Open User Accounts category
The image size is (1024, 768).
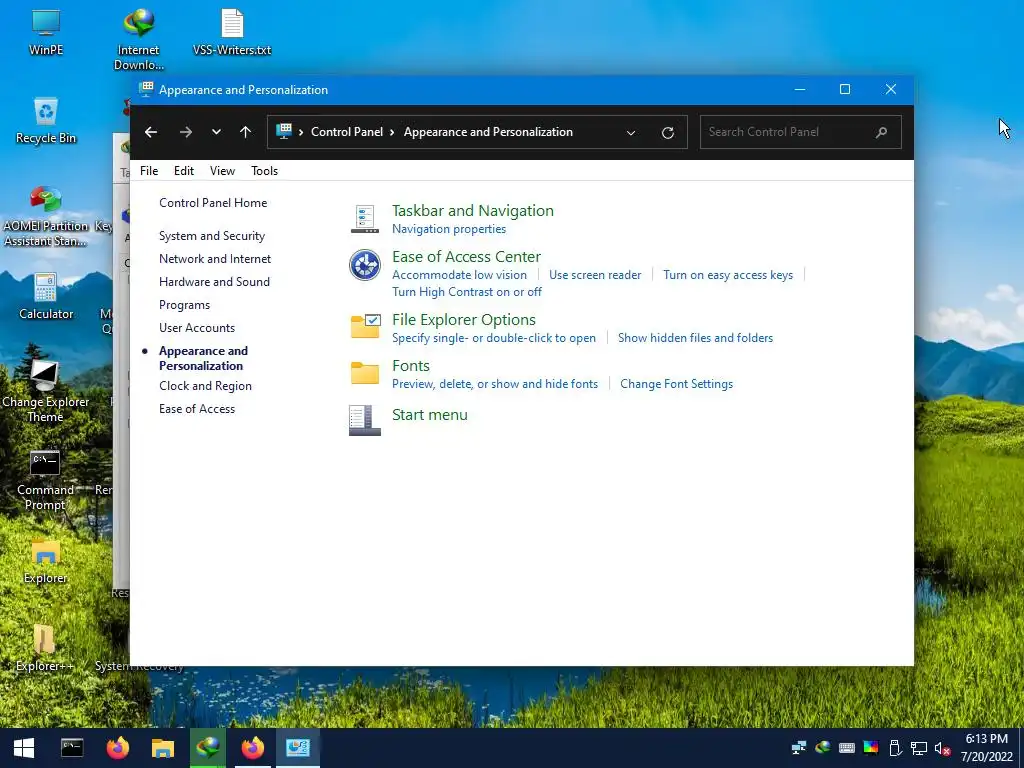(197, 328)
